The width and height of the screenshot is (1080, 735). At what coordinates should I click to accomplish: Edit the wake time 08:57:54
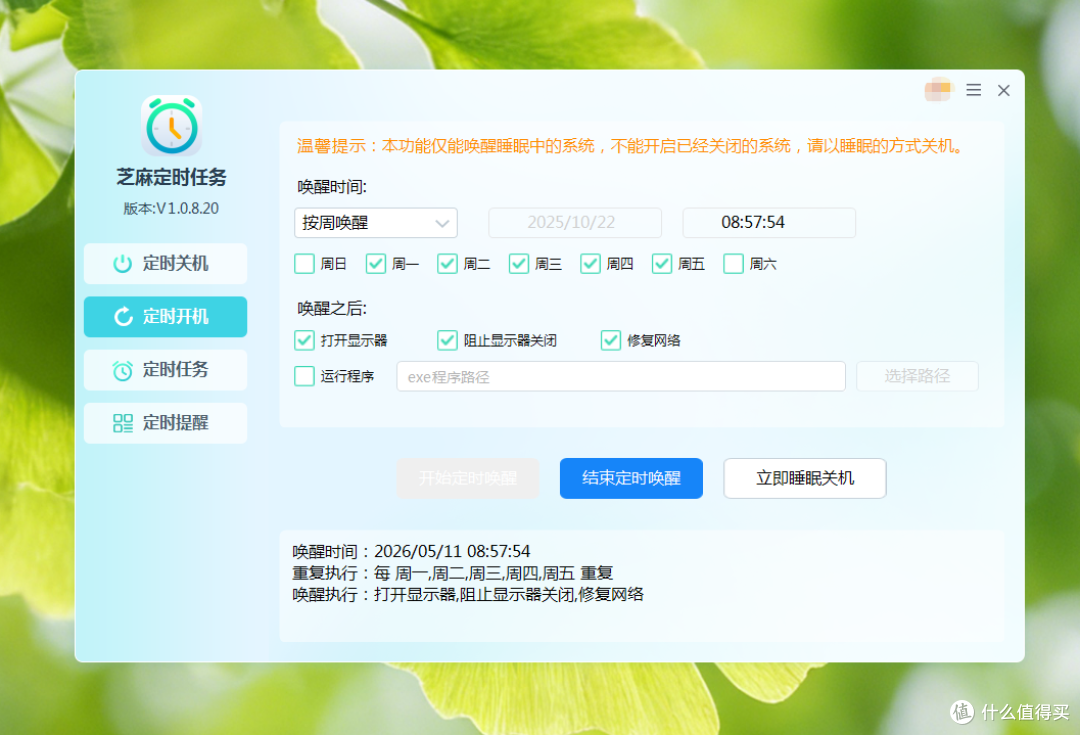point(769,222)
